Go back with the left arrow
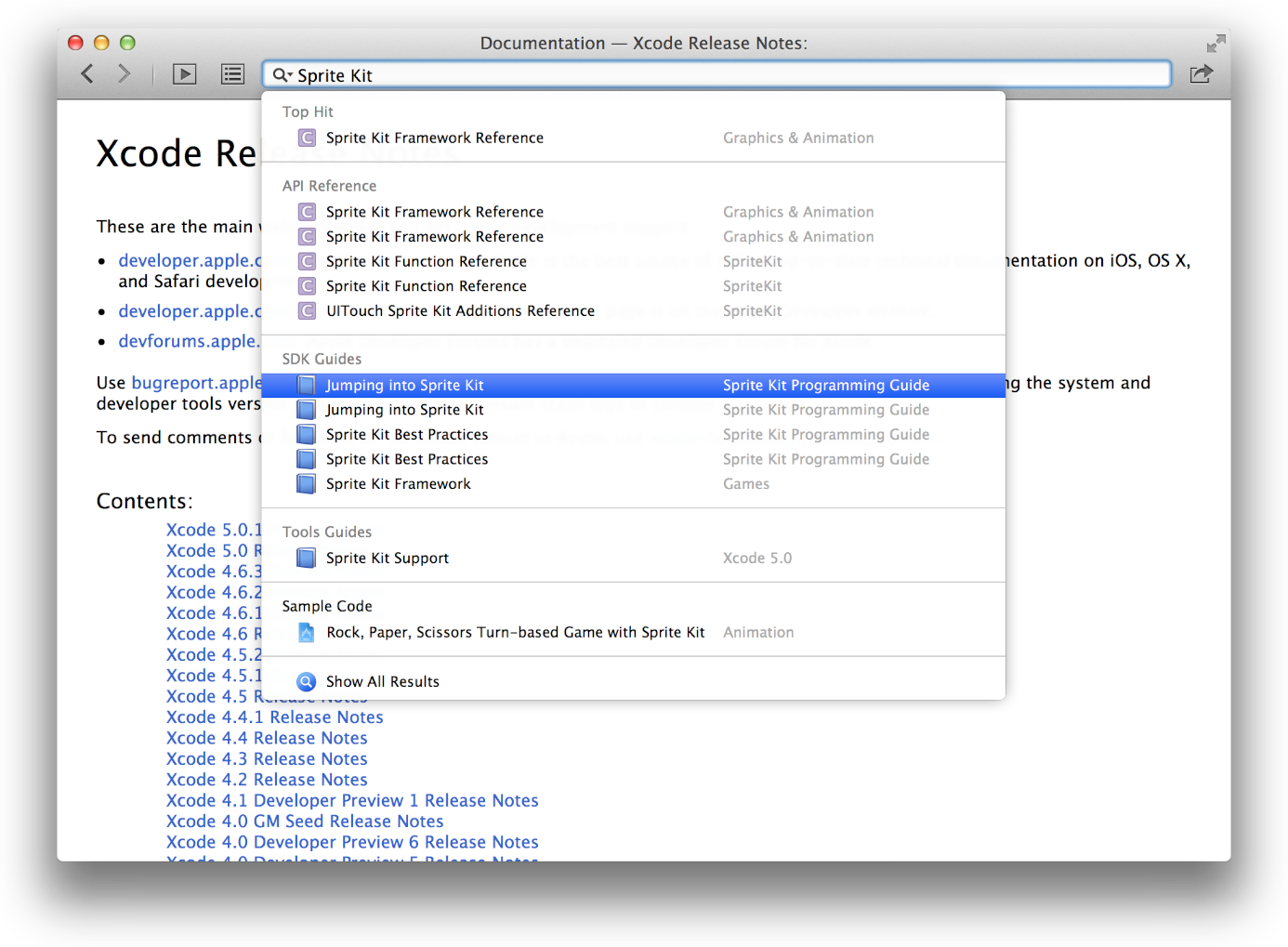Image resolution: width=1288 pixels, height=947 pixels. 87,74
